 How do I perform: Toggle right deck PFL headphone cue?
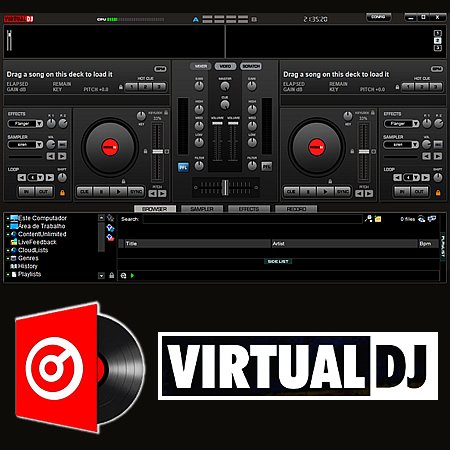point(267,166)
